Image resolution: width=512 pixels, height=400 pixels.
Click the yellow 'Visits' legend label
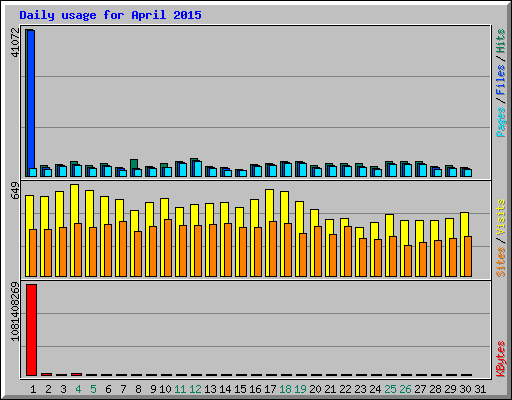[501, 217]
